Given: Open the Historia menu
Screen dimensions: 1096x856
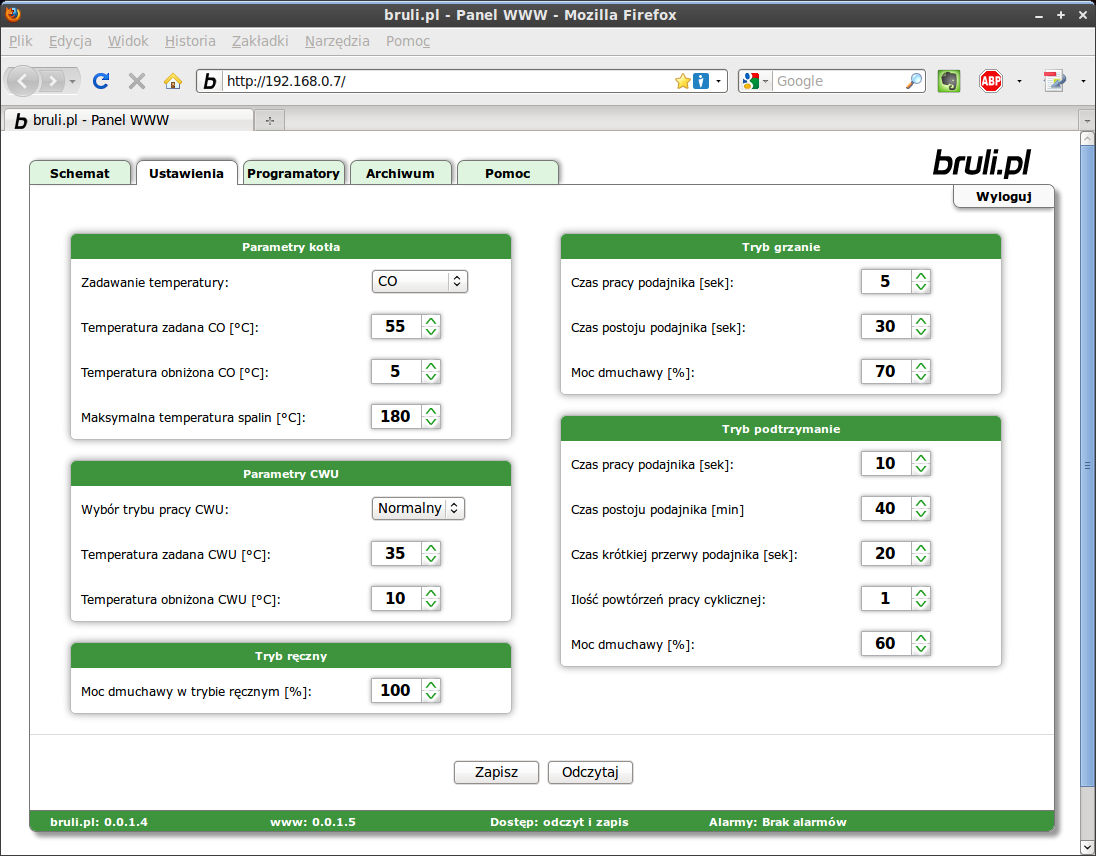Looking at the screenshot, I should 190,41.
